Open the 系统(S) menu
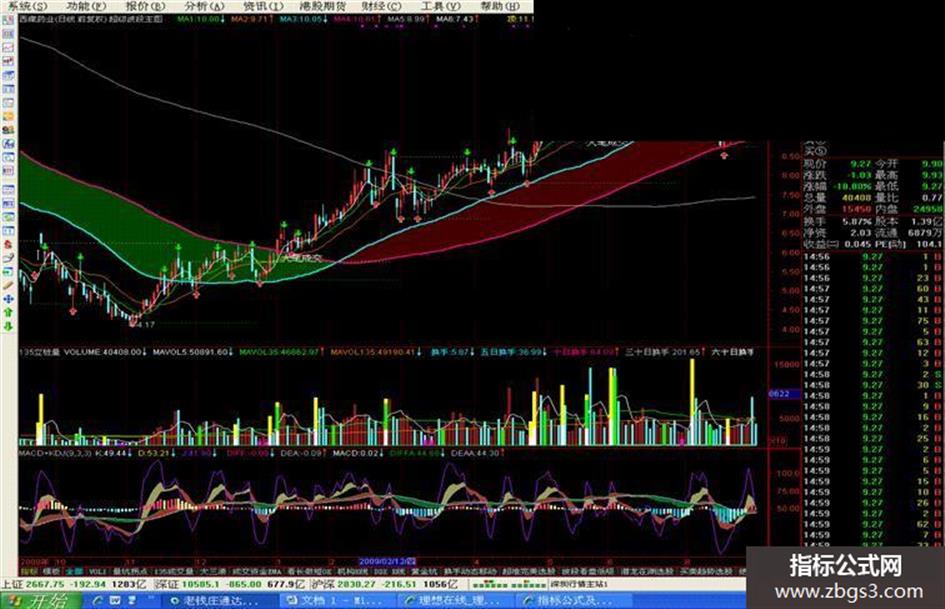945x609 pixels. click(28, 6)
